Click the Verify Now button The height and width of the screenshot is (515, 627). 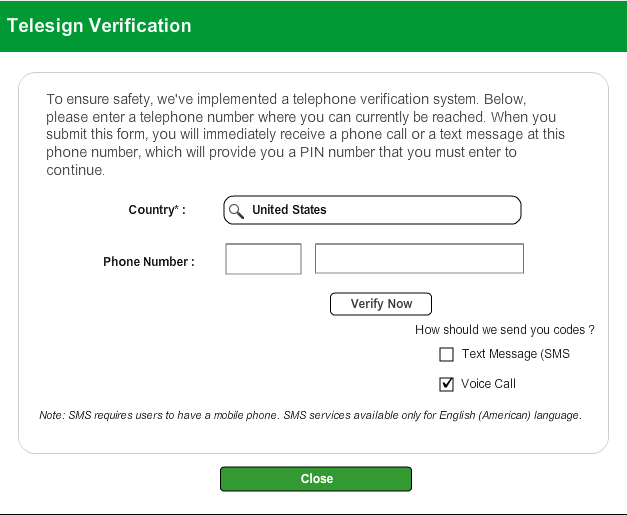pyautogui.click(x=381, y=304)
